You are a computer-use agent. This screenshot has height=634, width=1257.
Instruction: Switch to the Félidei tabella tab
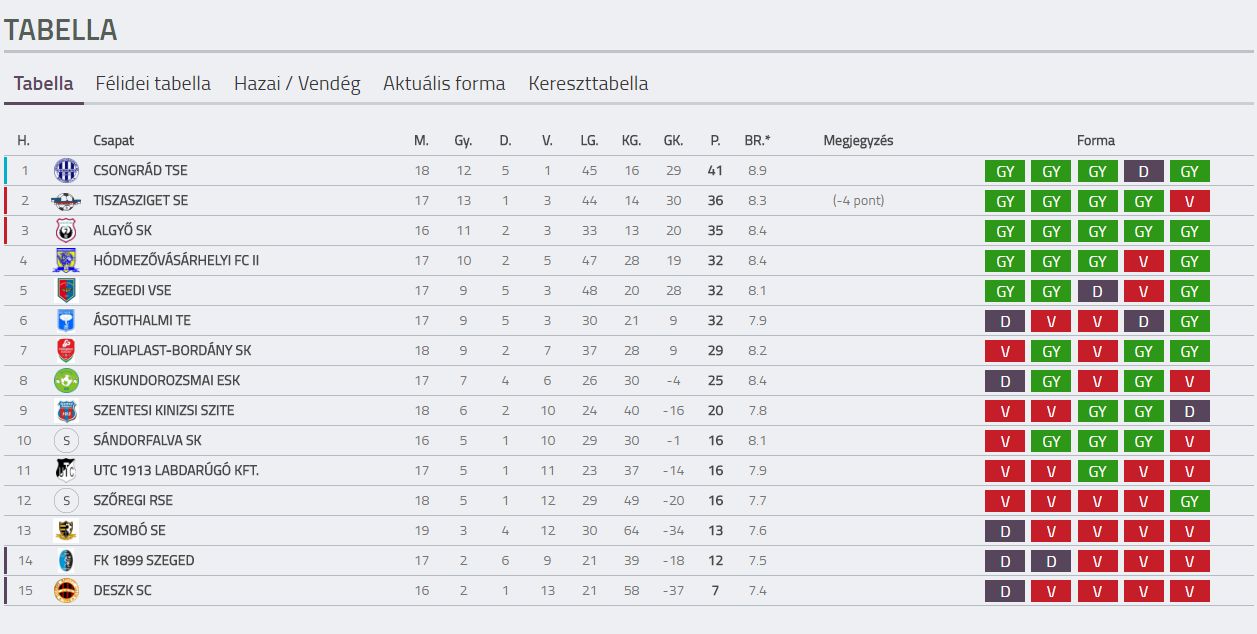pos(153,83)
